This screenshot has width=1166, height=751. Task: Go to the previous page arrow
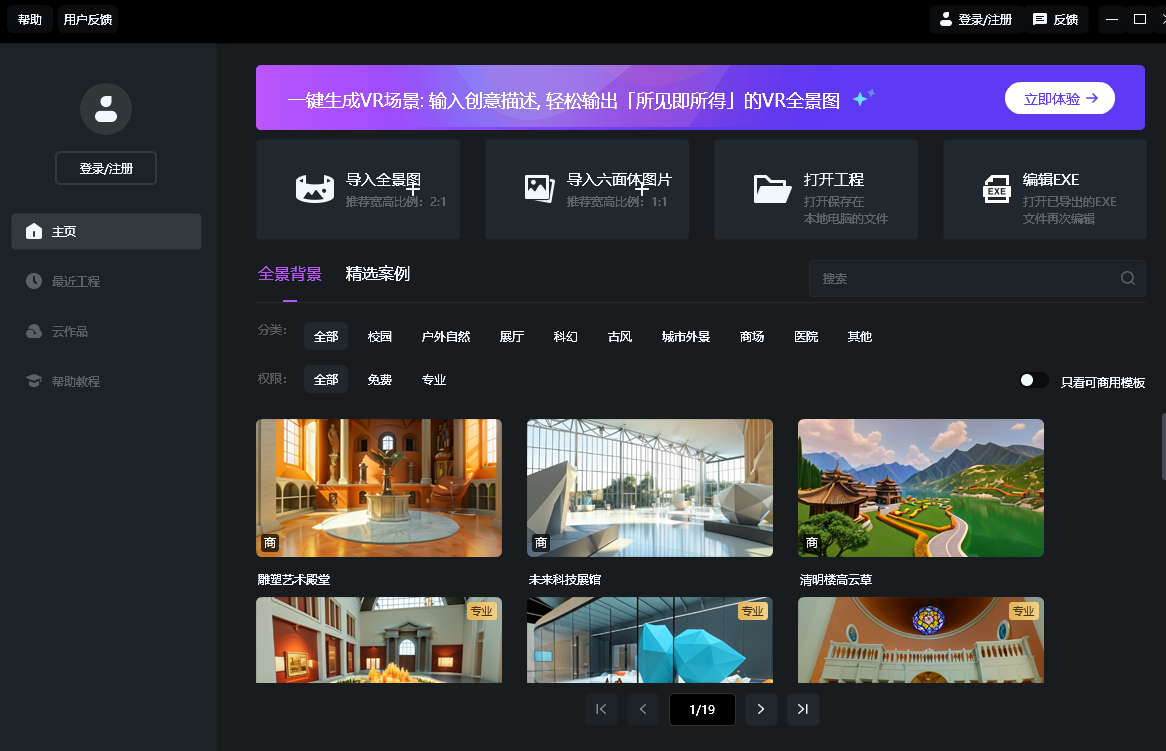click(x=643, y=709)
